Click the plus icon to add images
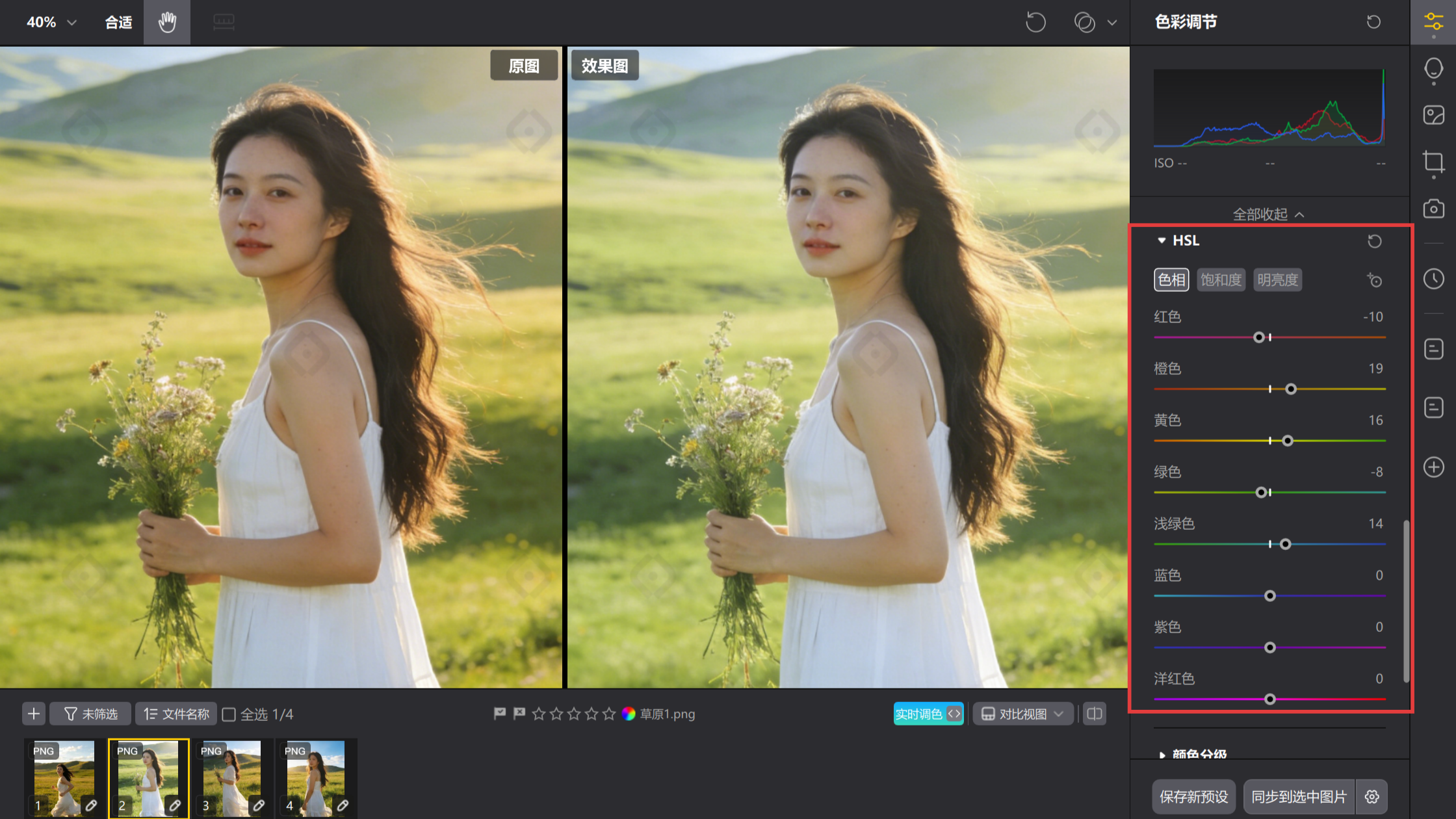Viewport: 1456px width, 819px height. coord(34,714)
